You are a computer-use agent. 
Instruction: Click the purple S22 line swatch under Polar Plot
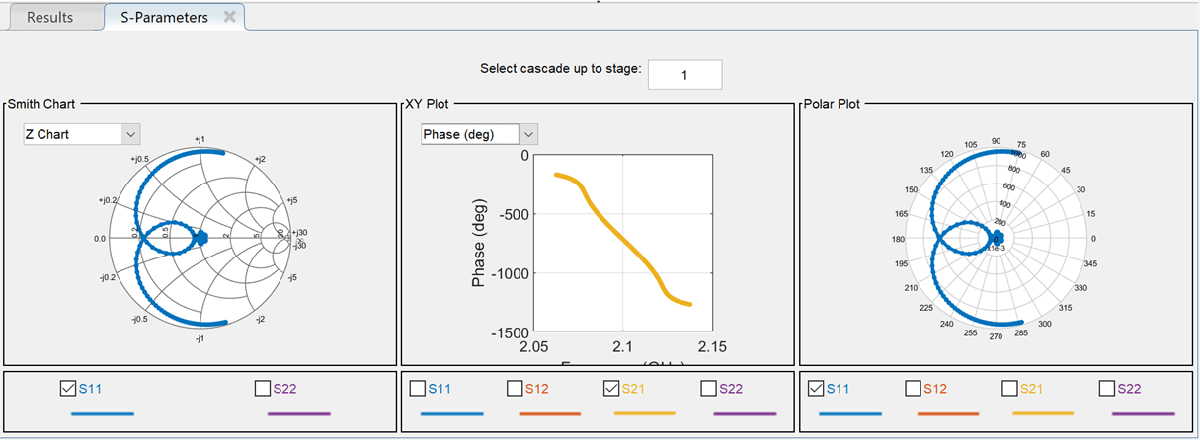[x=1142, y=412]
